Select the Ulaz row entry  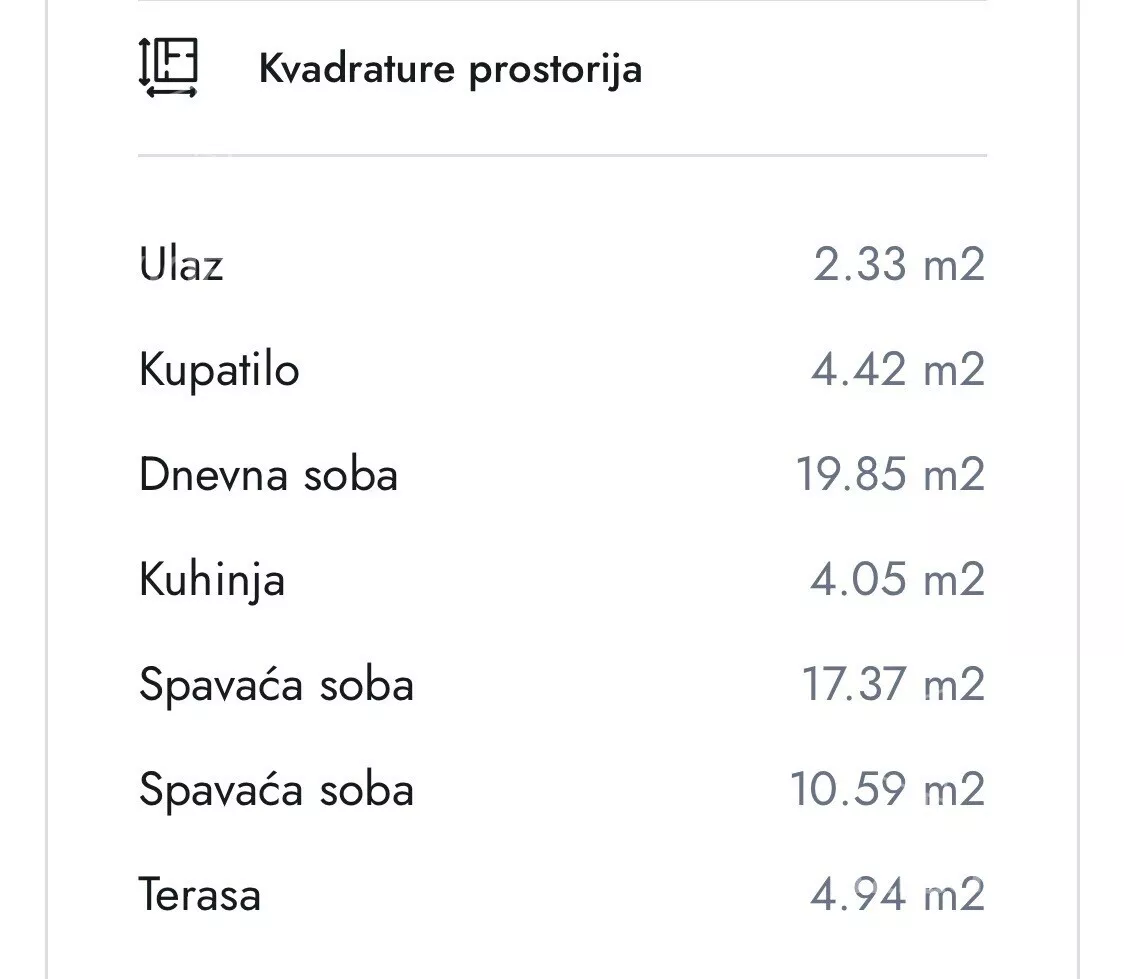[x=182, y=264]
